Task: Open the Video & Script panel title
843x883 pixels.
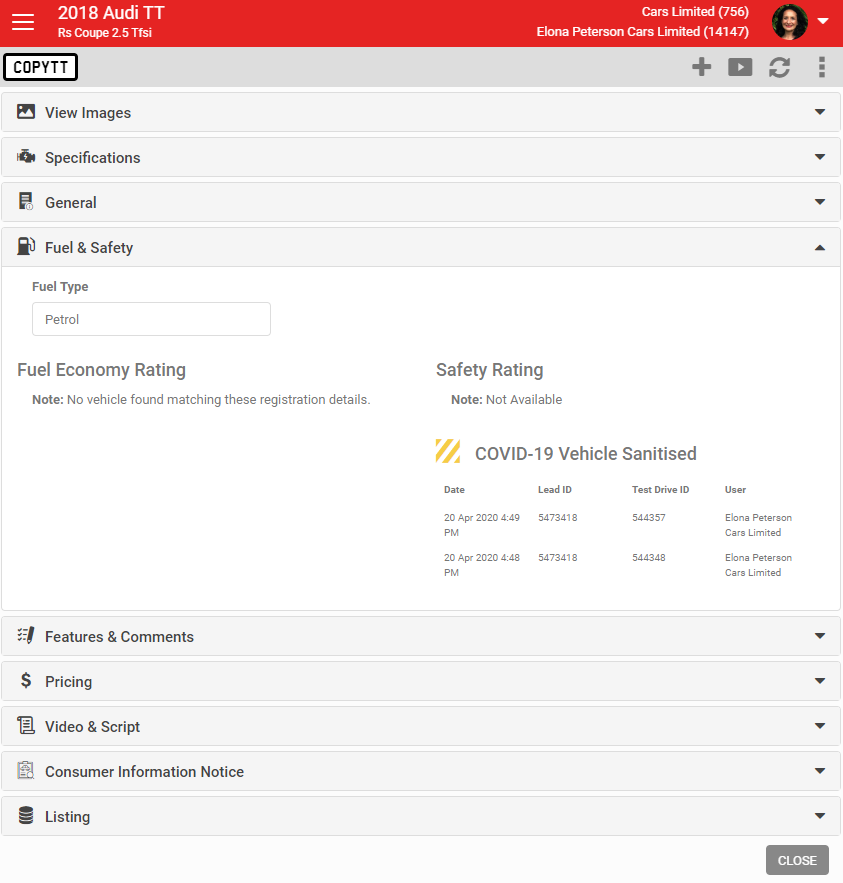Action: click(92, 727)
